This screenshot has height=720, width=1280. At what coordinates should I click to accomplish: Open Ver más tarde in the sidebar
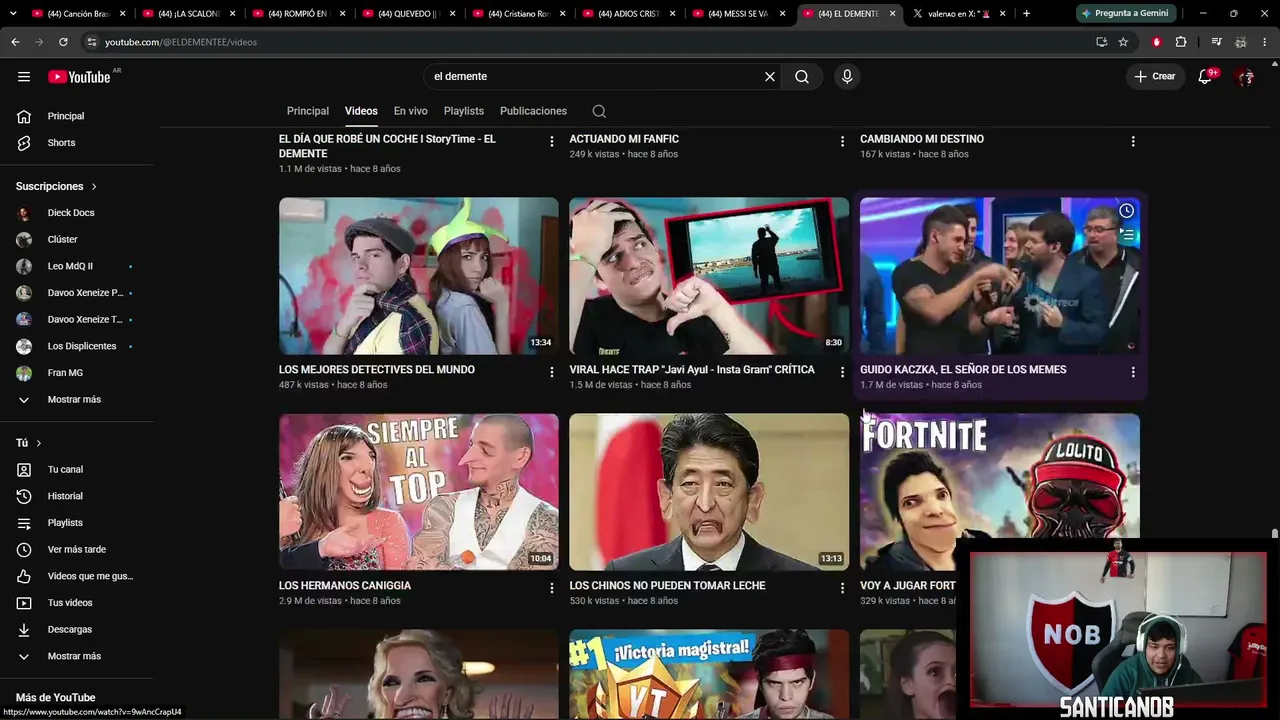click(x=77, y=549)
